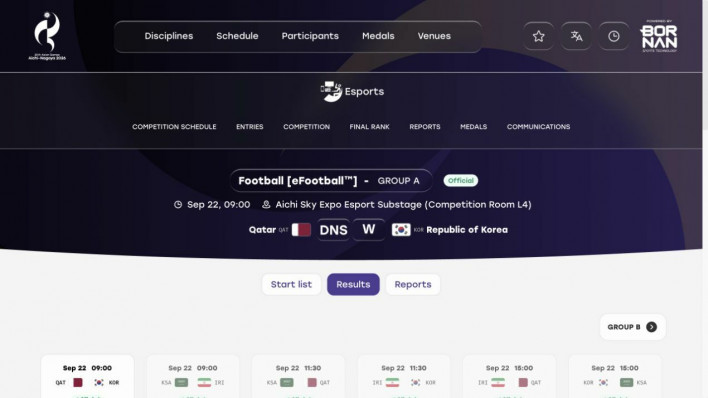Click the clock time icon

point(614,36)
